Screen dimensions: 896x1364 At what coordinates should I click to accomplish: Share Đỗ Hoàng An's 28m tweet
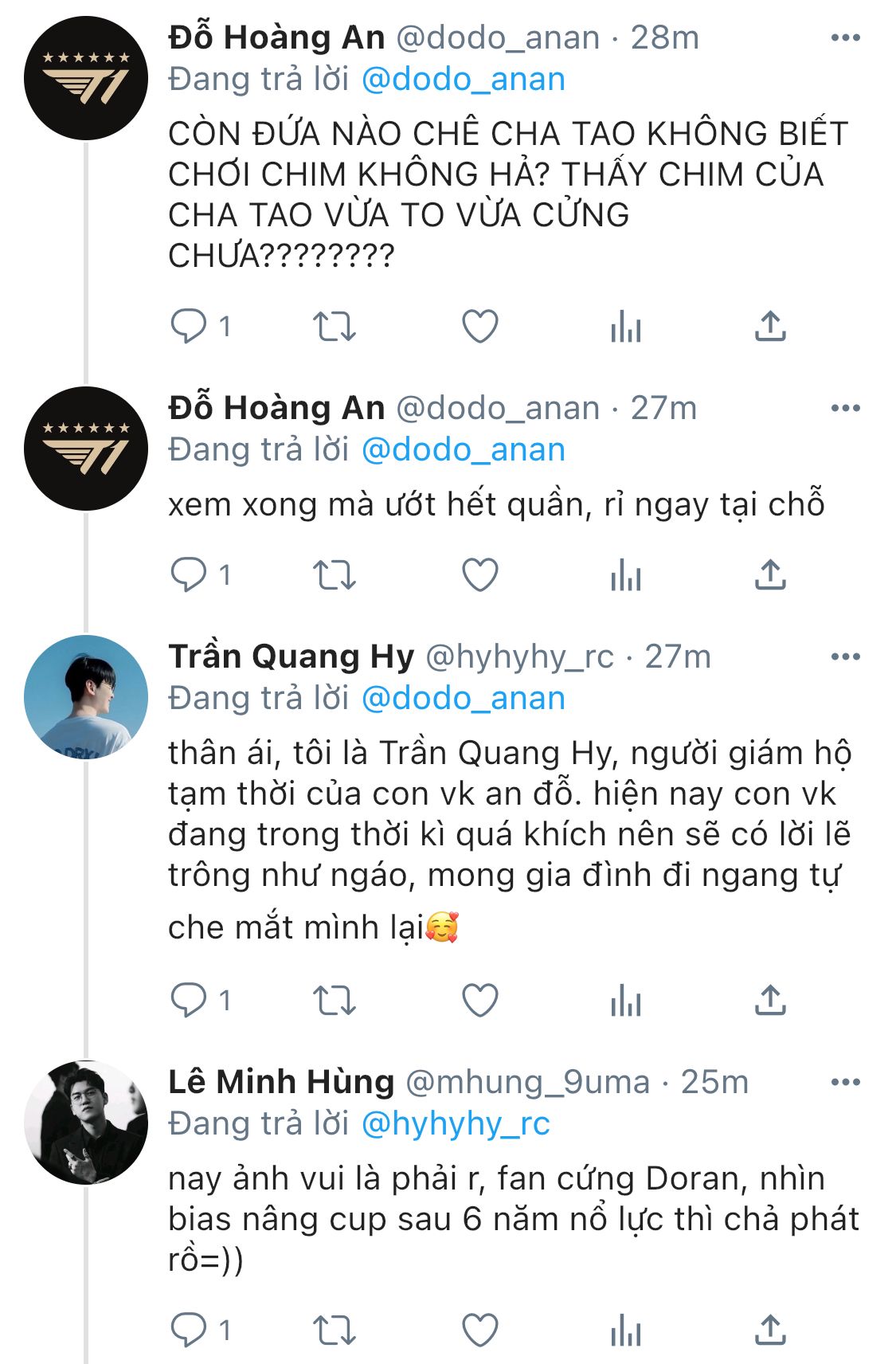770,327
